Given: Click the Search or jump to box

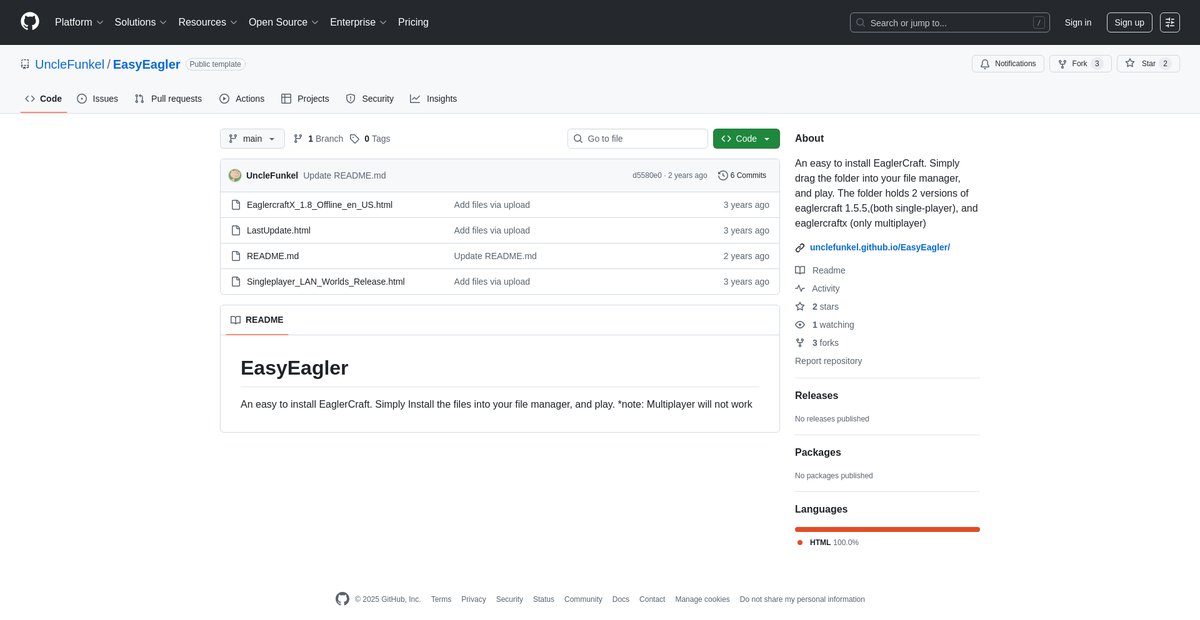Looking at the screenshot, I should point(950,22).
